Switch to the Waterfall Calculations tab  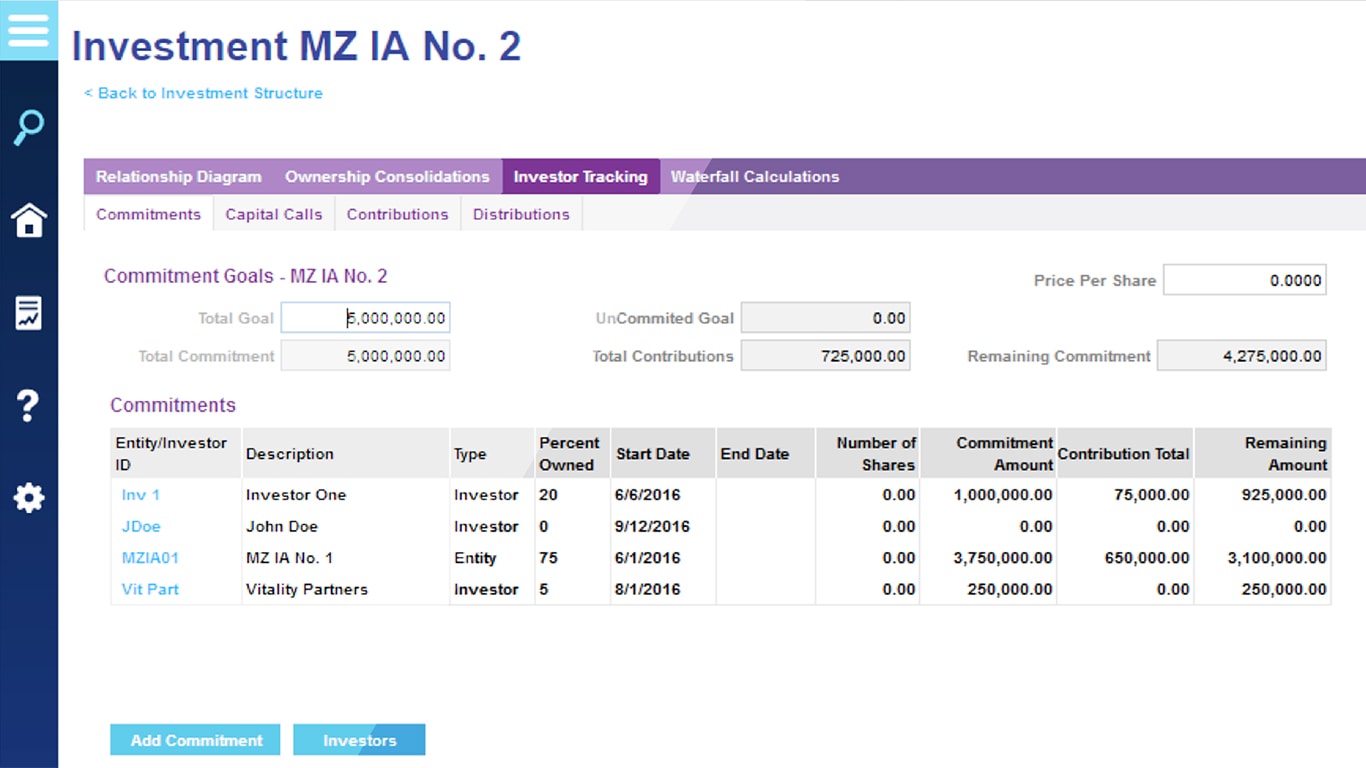tap(755, 176)
